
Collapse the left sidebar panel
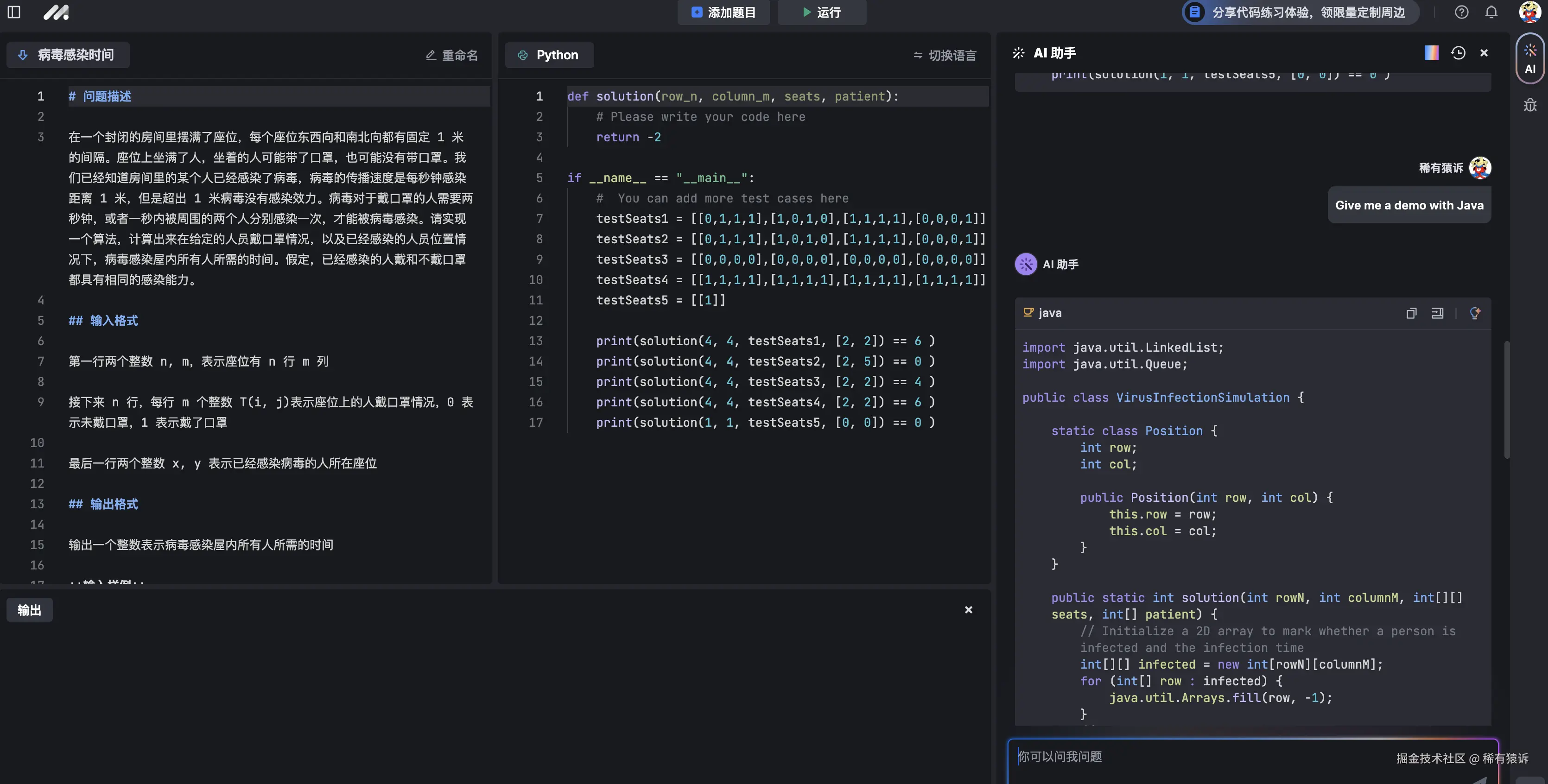point(13,12)
